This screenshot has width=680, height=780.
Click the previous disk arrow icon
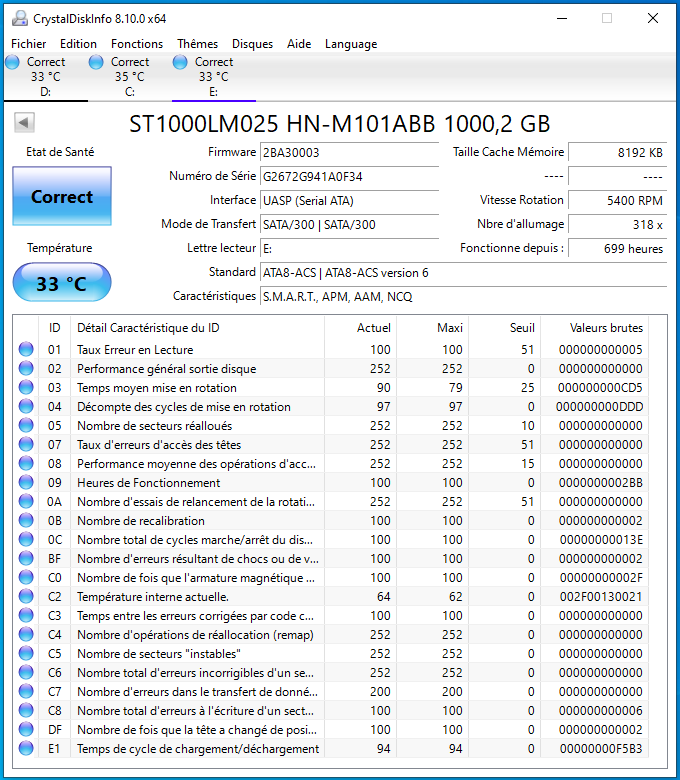[x=24, y=122]
